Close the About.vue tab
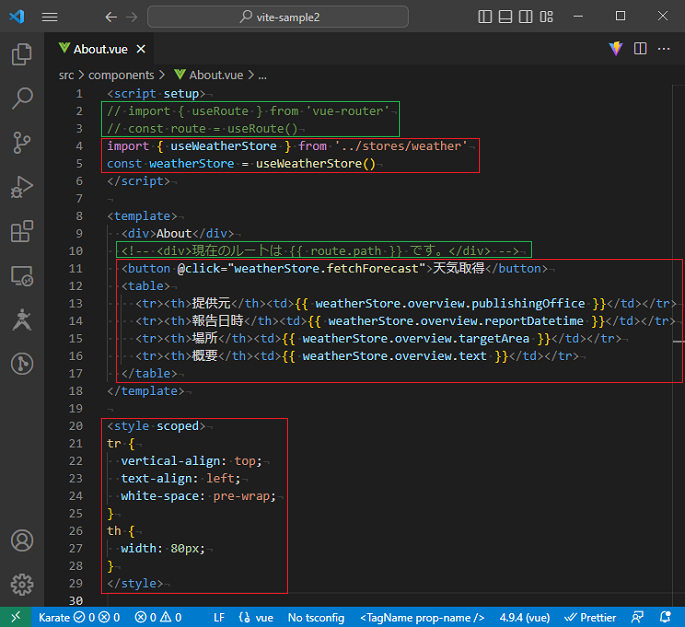The image size is (685, 627). 141,49
